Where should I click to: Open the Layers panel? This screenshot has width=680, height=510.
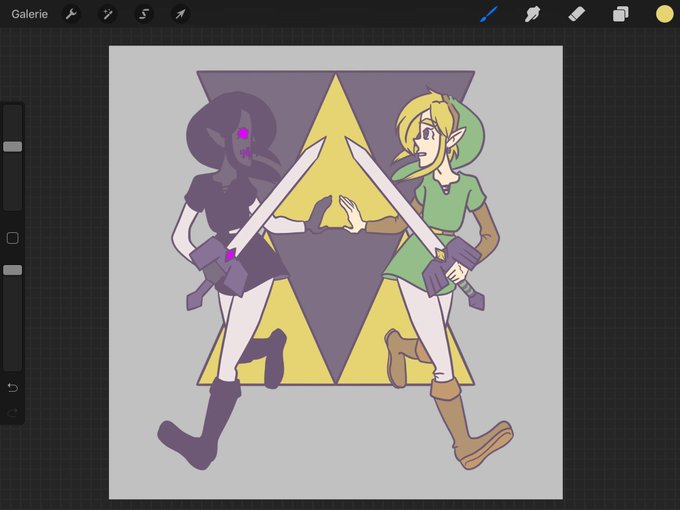coord(621,14)
